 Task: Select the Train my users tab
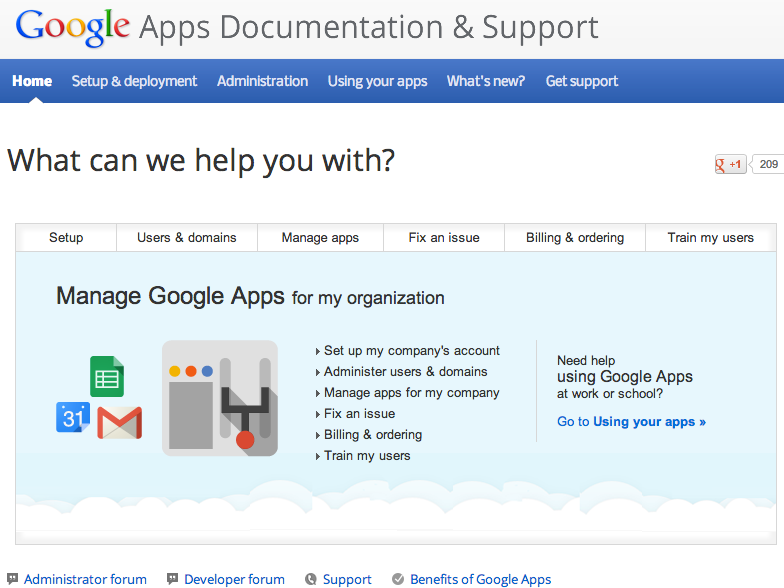(x=710, y=238)
